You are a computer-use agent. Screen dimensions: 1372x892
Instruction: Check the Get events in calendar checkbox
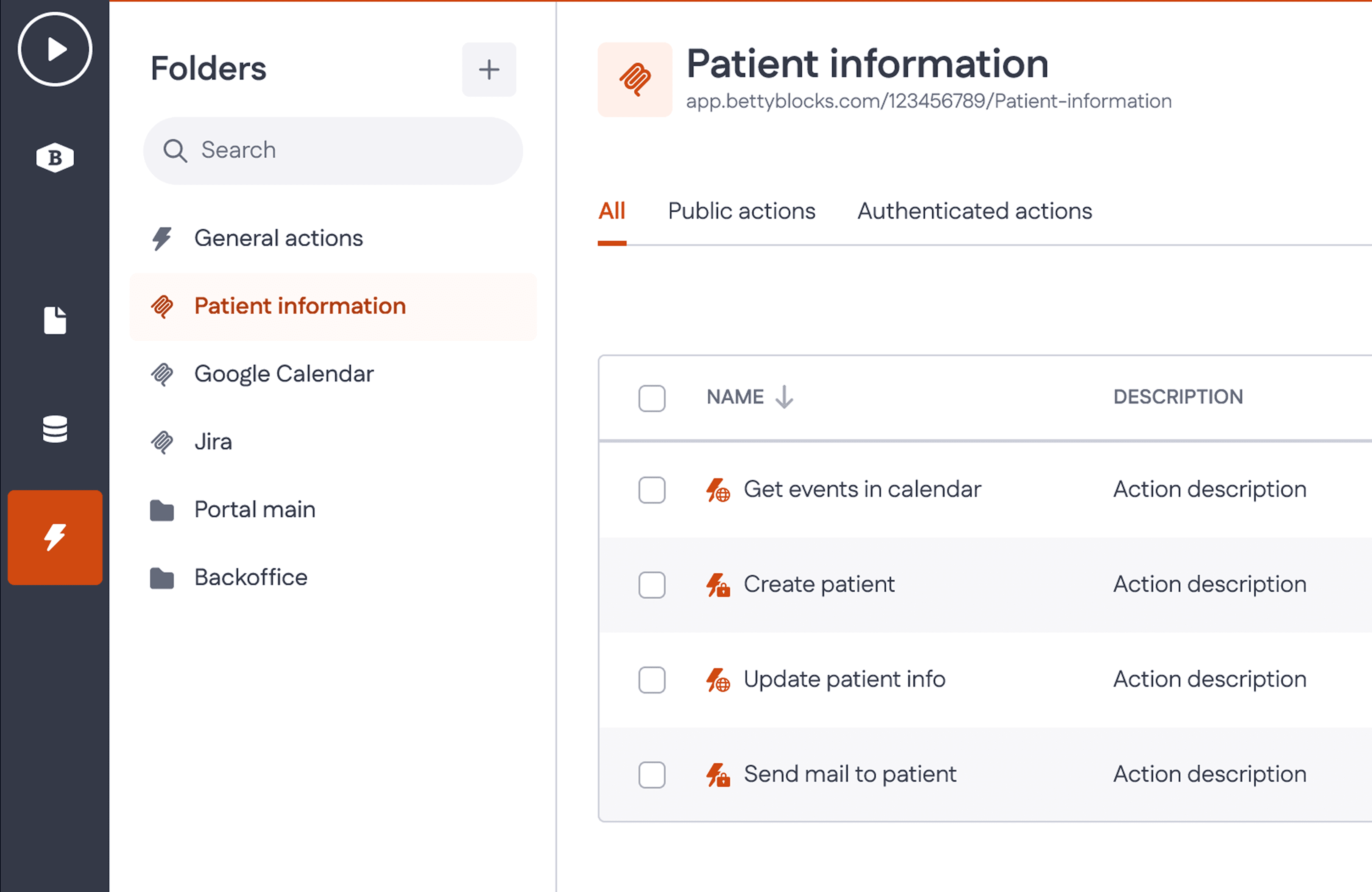tap(651, 490)
